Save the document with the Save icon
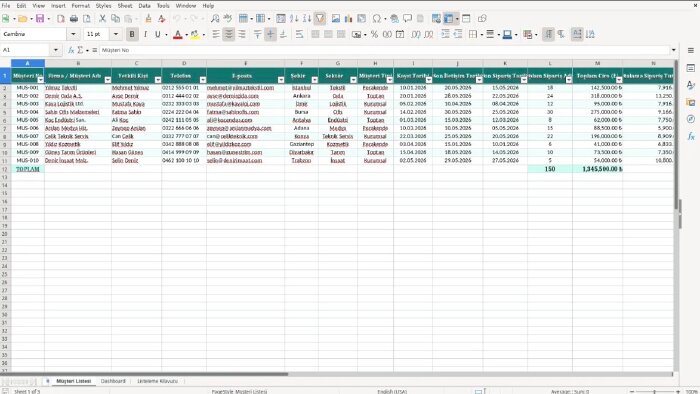Image resolution: width=700 pixels, height=394 pixels. 40,19
